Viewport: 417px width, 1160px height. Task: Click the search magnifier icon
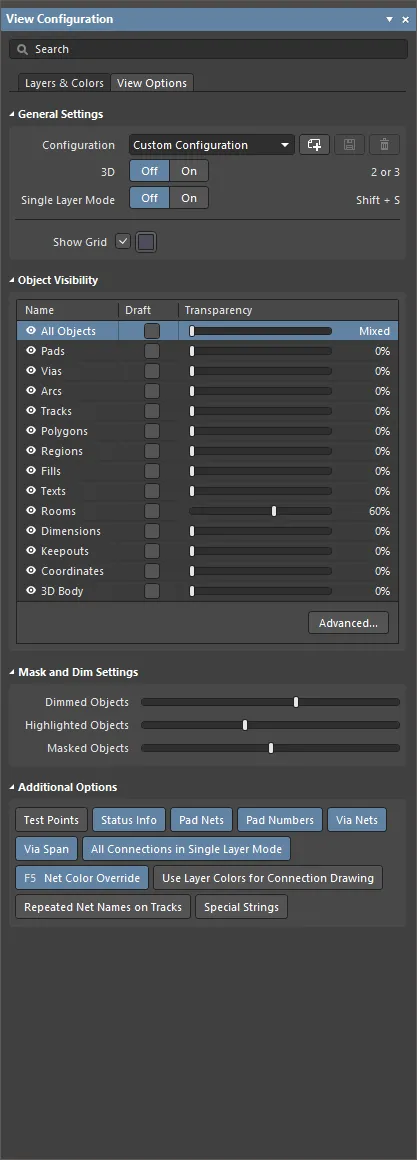pyautogui.click(x=22, y=50)
